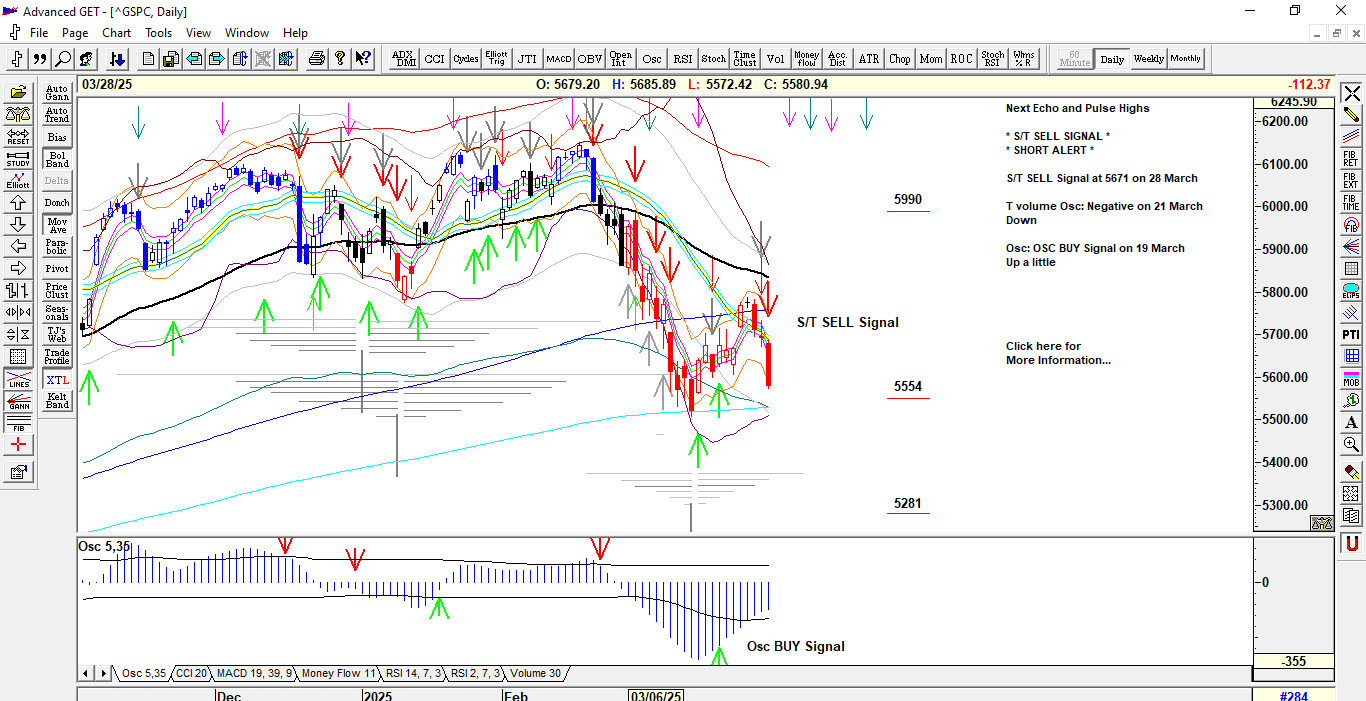This screenshot has width=1366, height=701.
Task: Click the PTI icon on right toolbar
Action: point(1351,334)
